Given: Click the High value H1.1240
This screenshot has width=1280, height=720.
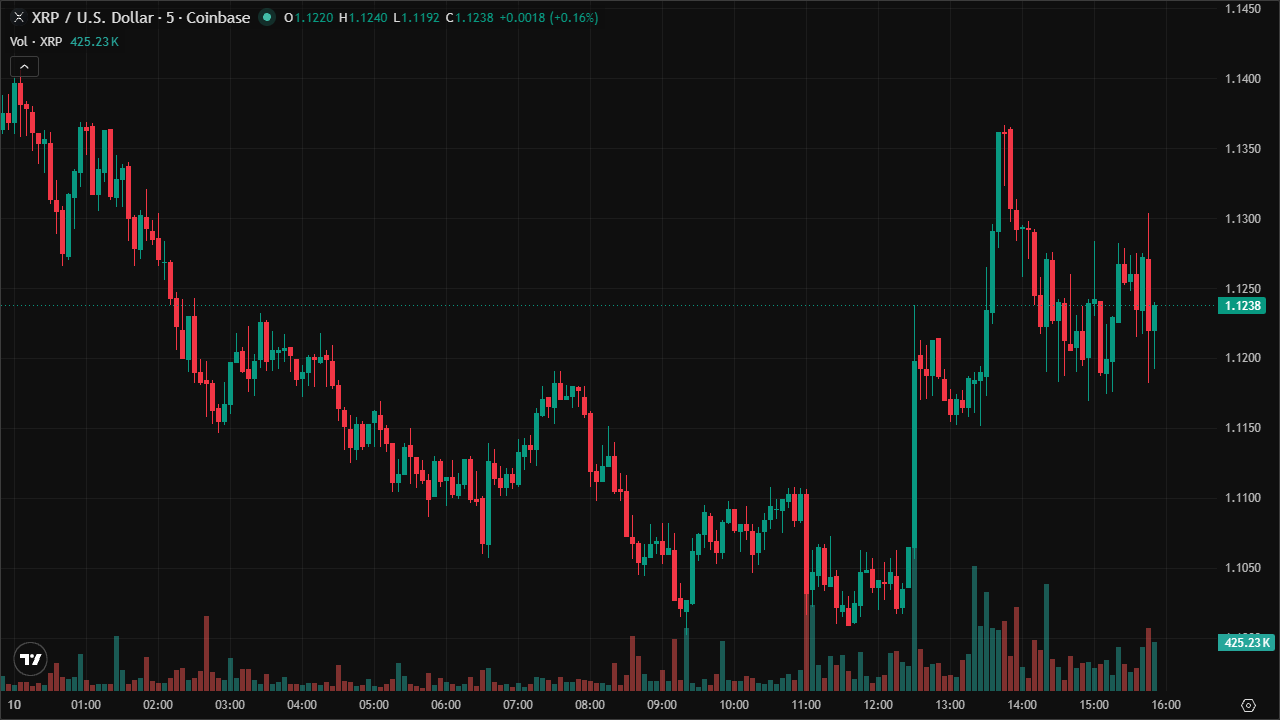Looking at the screenshot, I should click(x=362, y=17).
